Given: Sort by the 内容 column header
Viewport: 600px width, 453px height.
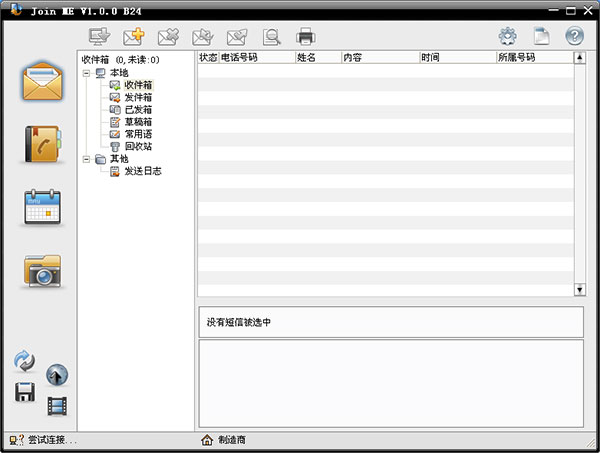Looking at the screenshot, I should (x=380, y=57).
